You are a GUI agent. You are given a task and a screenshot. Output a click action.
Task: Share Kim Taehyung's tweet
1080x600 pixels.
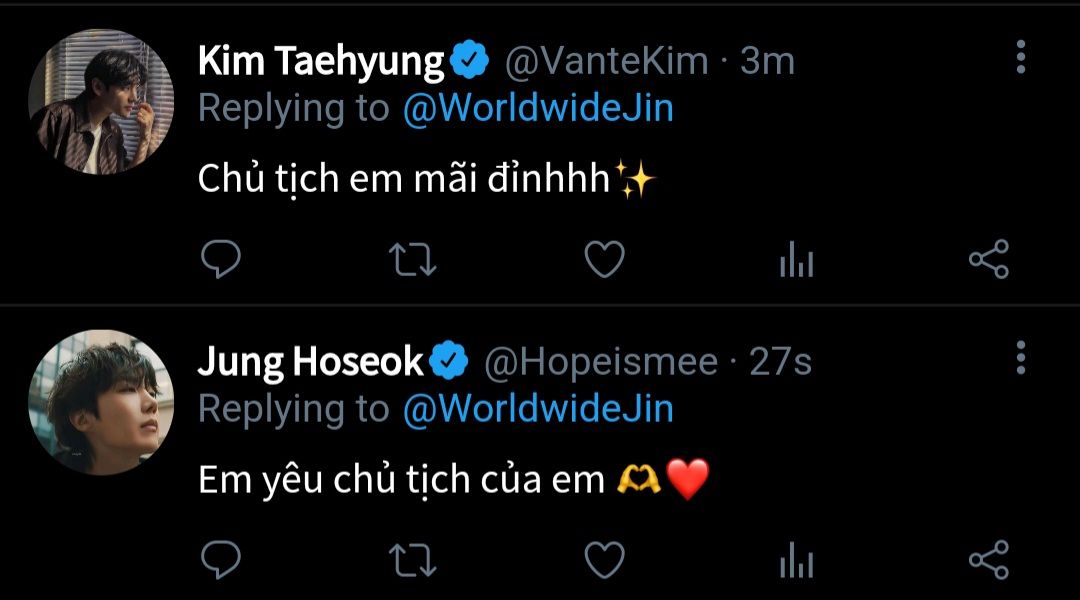[x=988, y=259]
